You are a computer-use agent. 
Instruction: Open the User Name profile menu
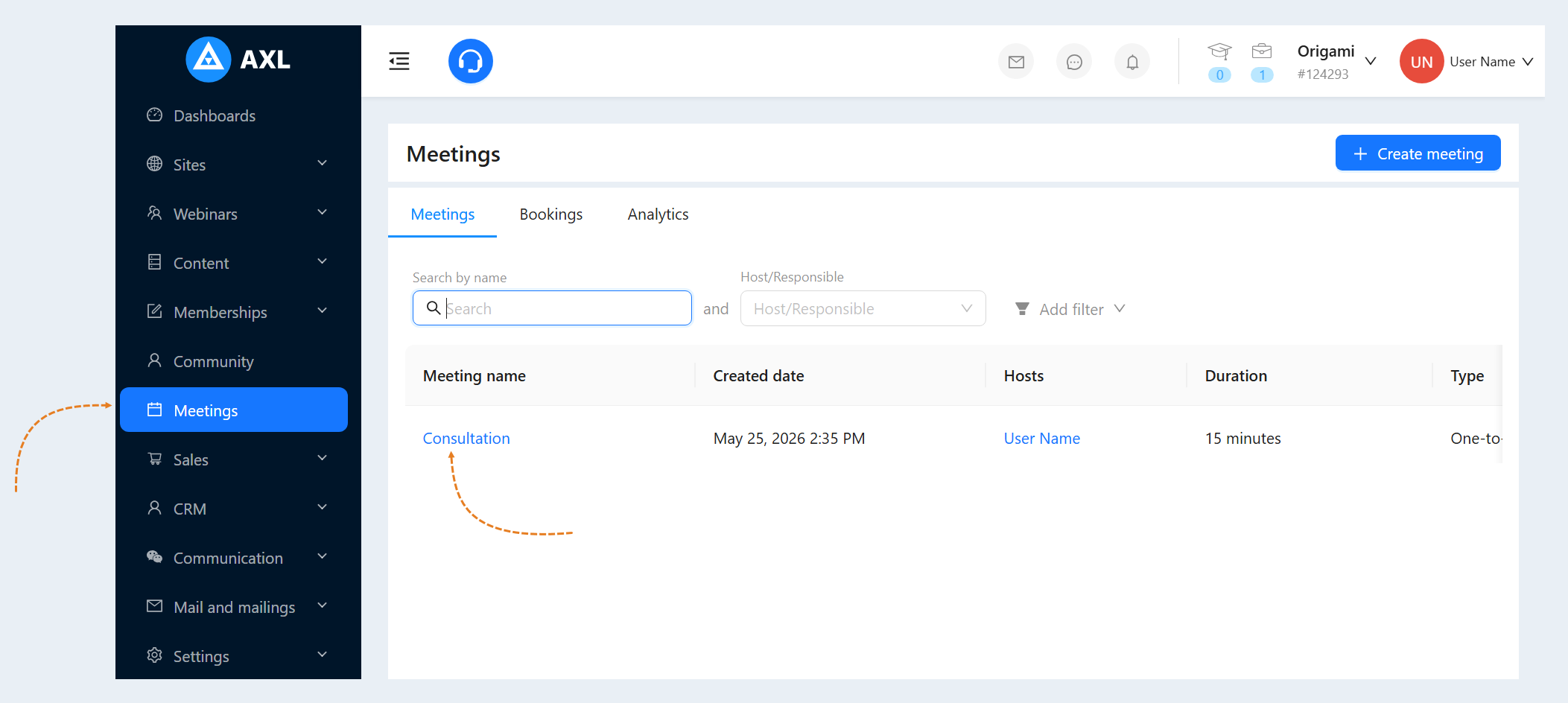(x=1491, y=62)
